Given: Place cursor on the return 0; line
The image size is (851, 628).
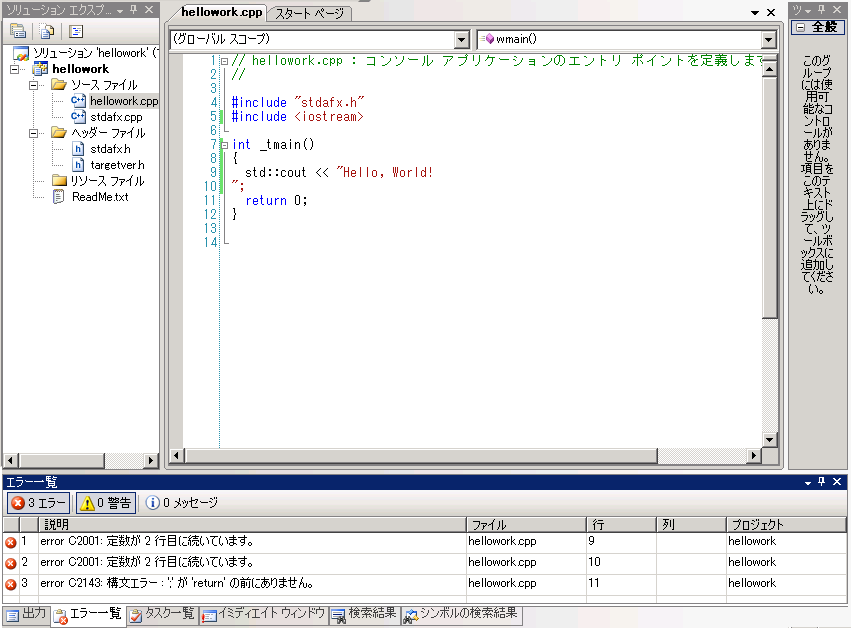Looking at the screenshot, I should pyautogui.click(x=276, y=201).
